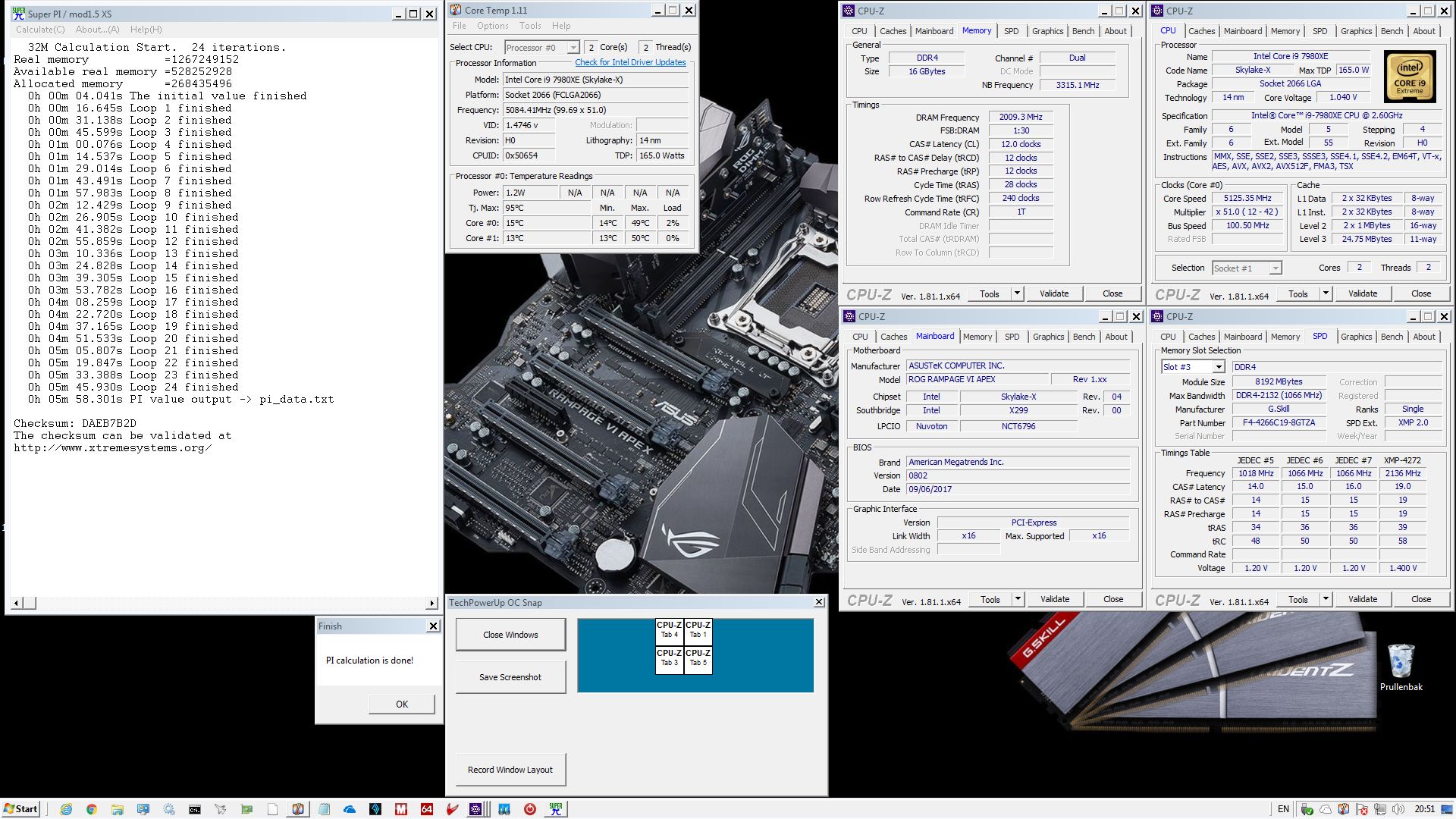Open Internet Explorer from the taskbar
Screen dimensions: 1456x819
66,809
